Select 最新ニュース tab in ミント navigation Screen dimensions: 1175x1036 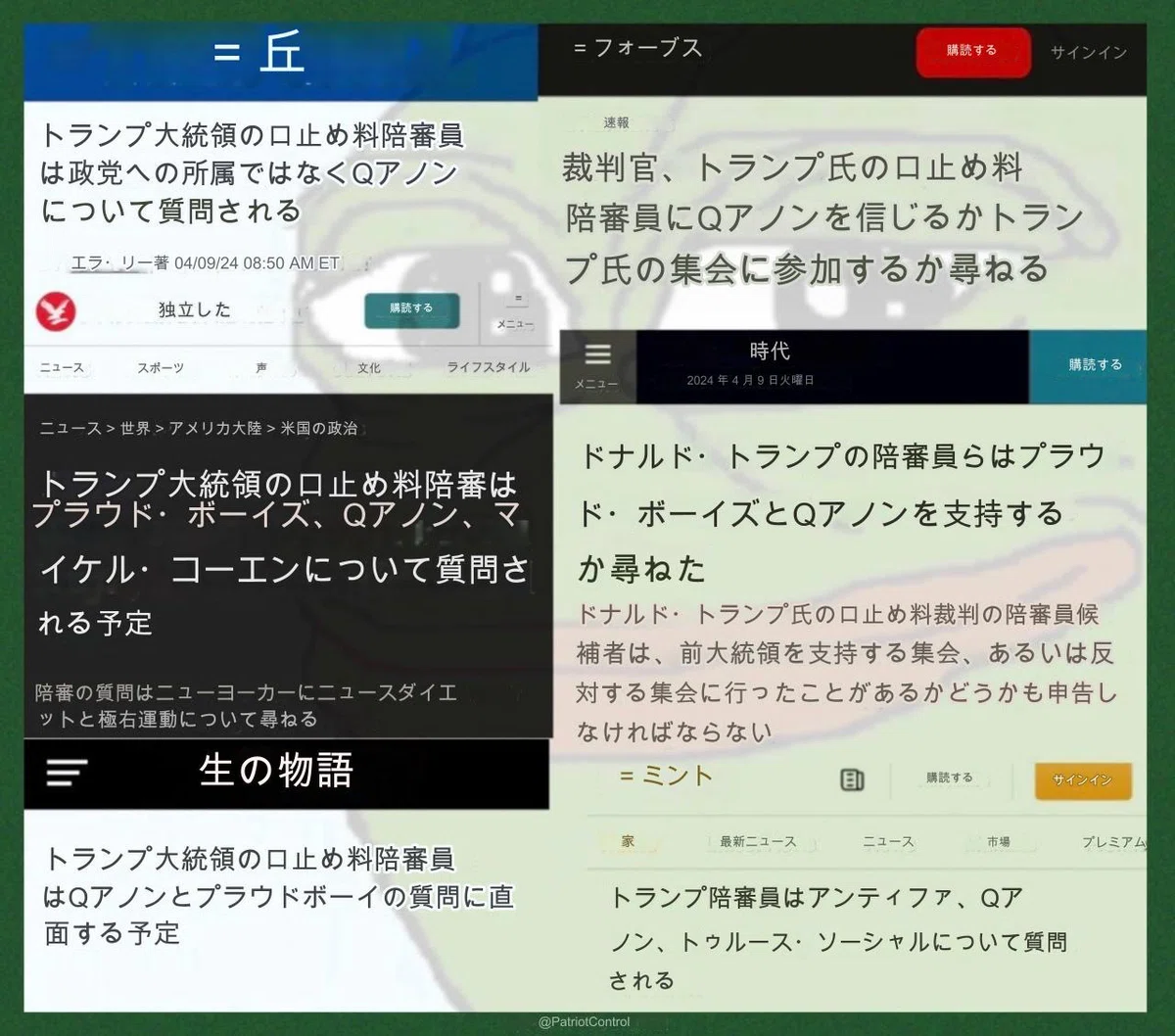click(x=758, y=841)
